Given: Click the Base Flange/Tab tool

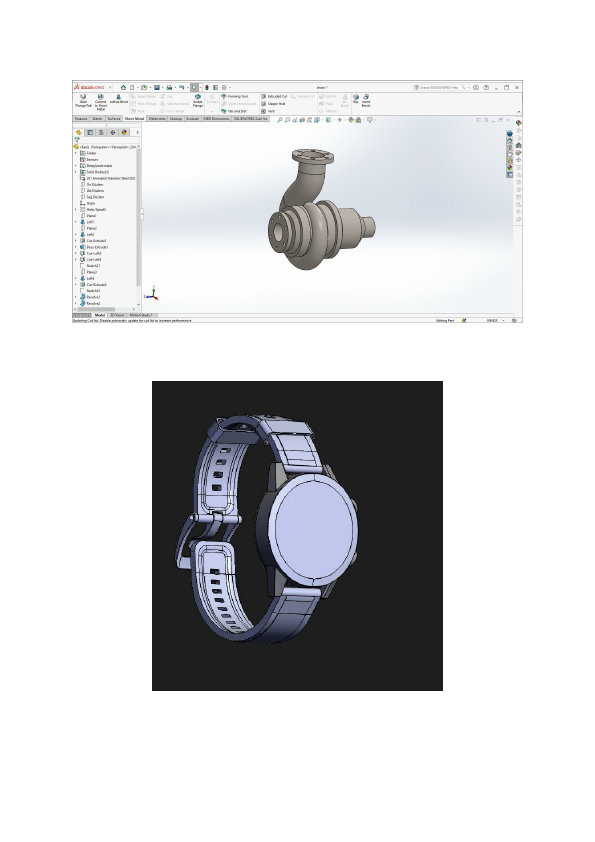Looking at the screenshot, I should pyautogui.click(x=83, y=101).
